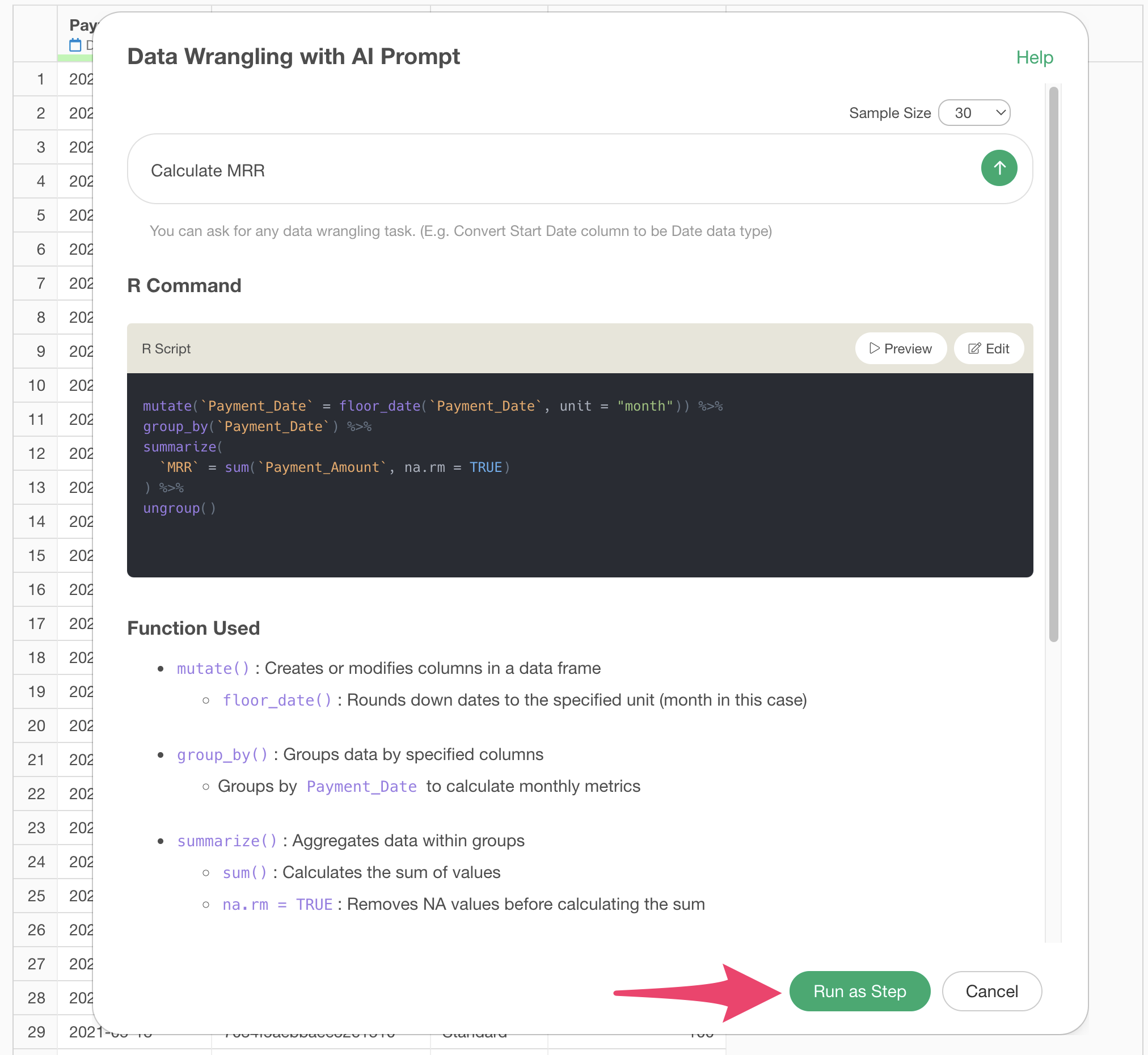
Task: Click the summarize() function reference
Action: (x=227, y=841)
